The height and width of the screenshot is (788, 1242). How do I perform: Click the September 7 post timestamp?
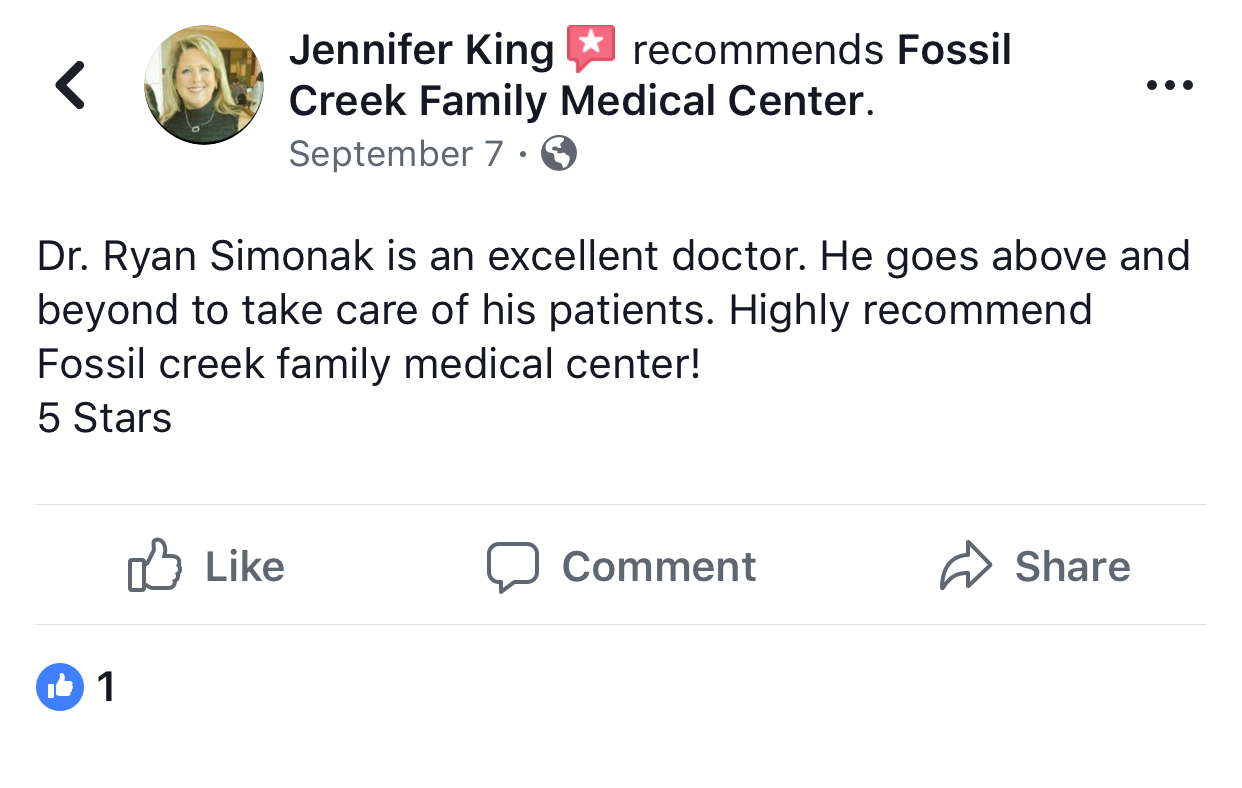pos(396,154)
